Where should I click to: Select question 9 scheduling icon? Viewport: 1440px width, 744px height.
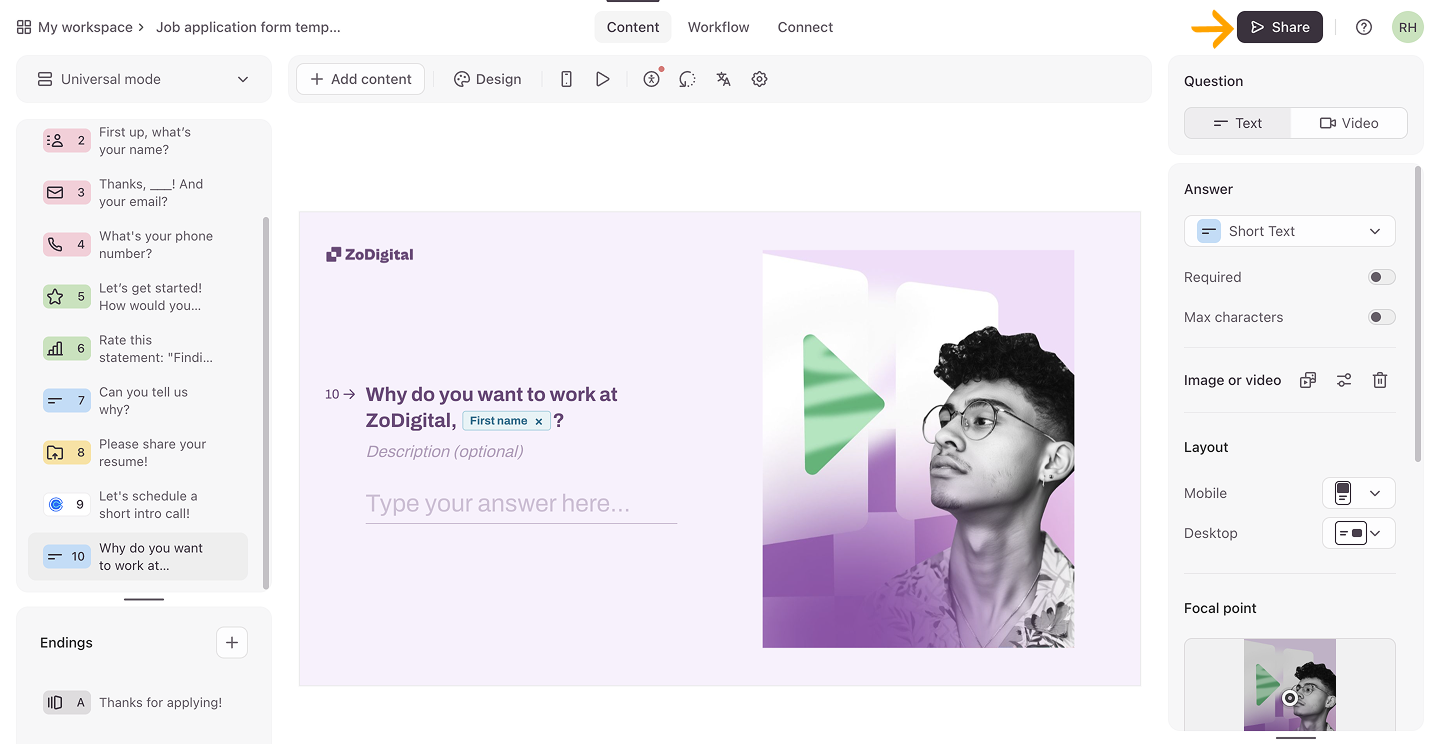point(67,505)
